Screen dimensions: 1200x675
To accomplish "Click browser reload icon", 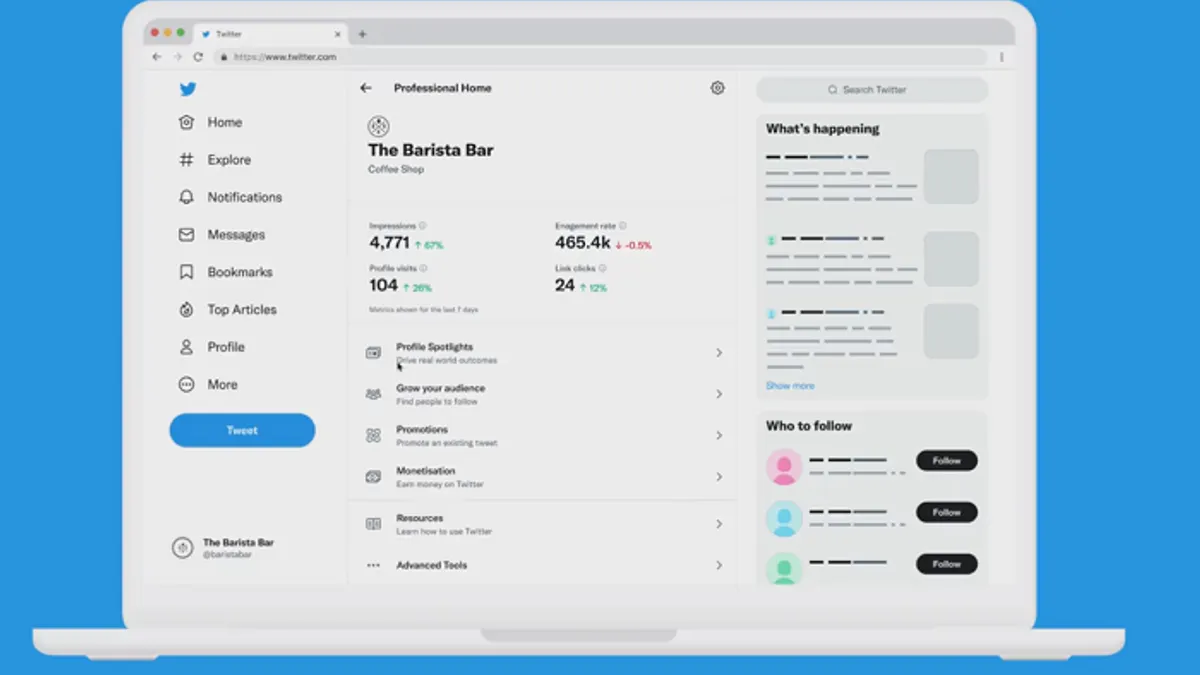I will pyautogui.click(x=198, y=57).
